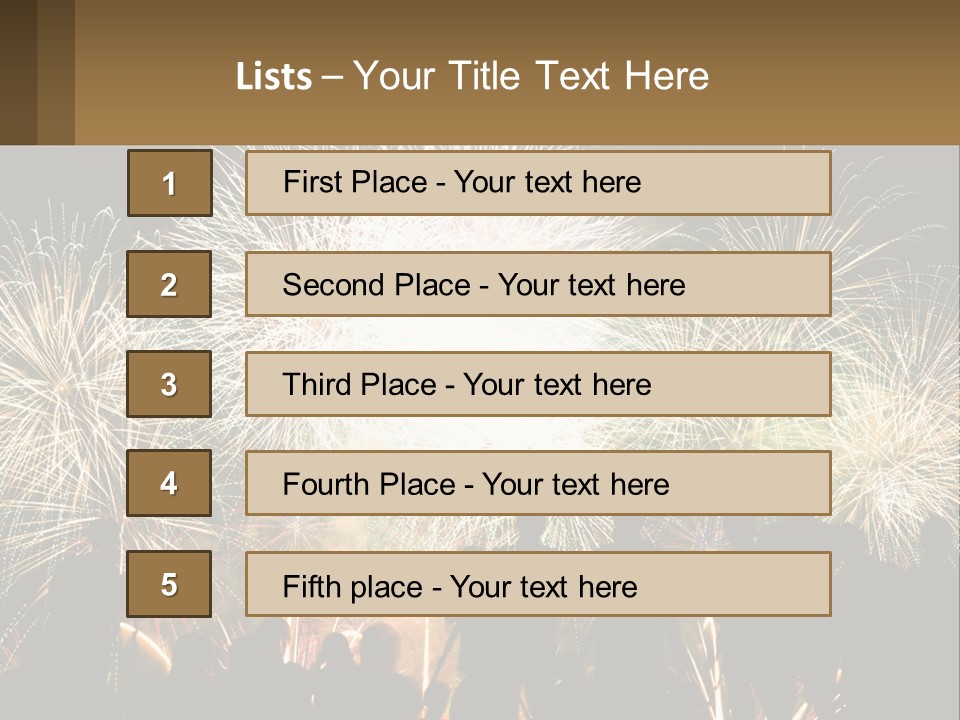960x720 pixels.
Task: Select the number 2 square
Action: pyautogui.click(x=169, y=284)
